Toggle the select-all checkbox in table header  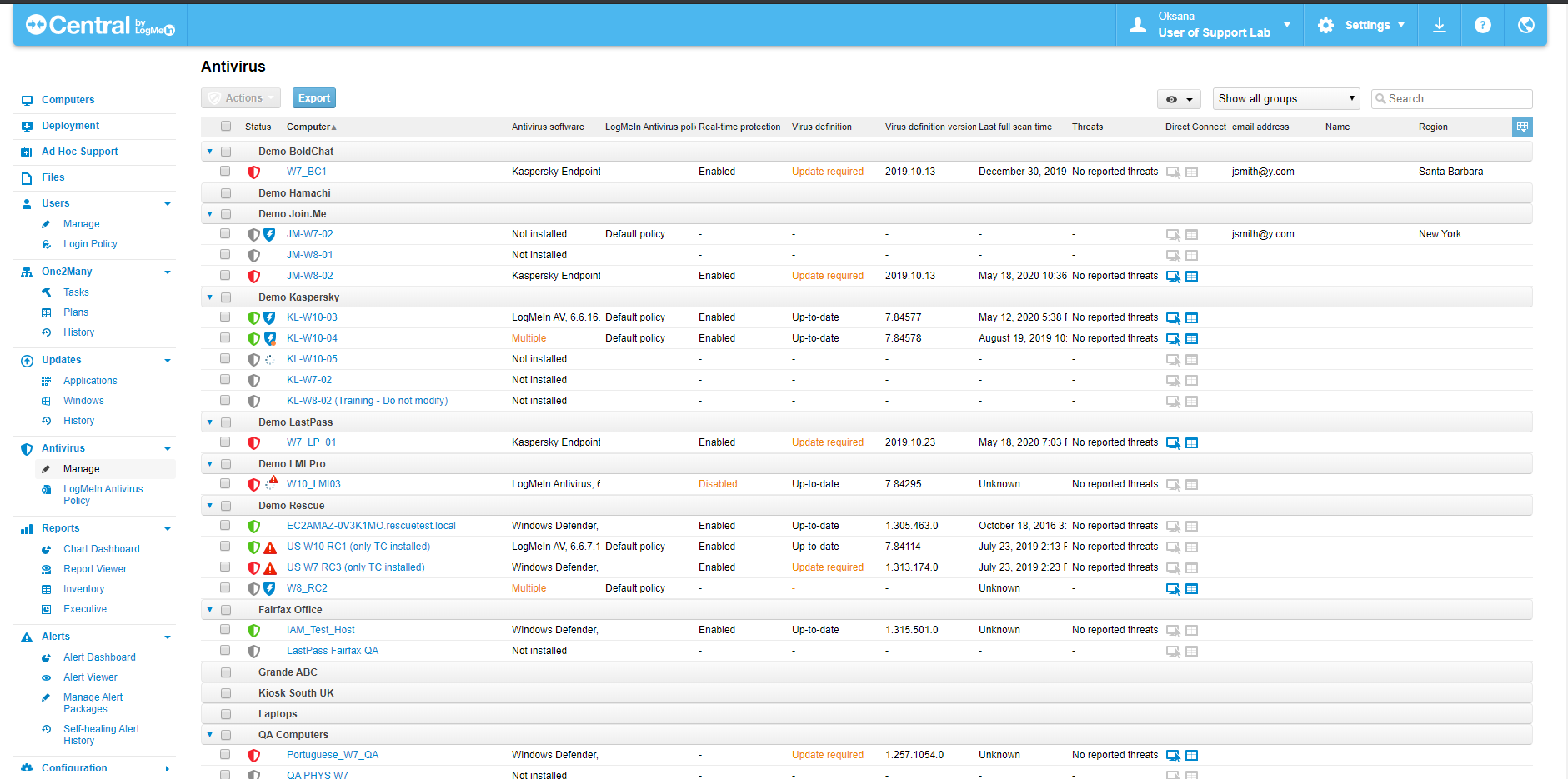(226, 127)
